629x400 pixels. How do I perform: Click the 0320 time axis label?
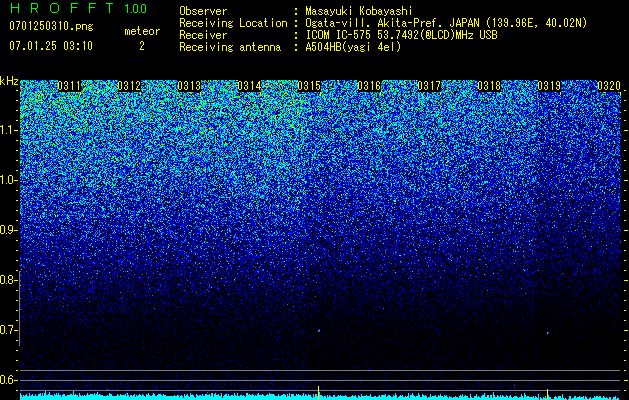pos(609,86)
